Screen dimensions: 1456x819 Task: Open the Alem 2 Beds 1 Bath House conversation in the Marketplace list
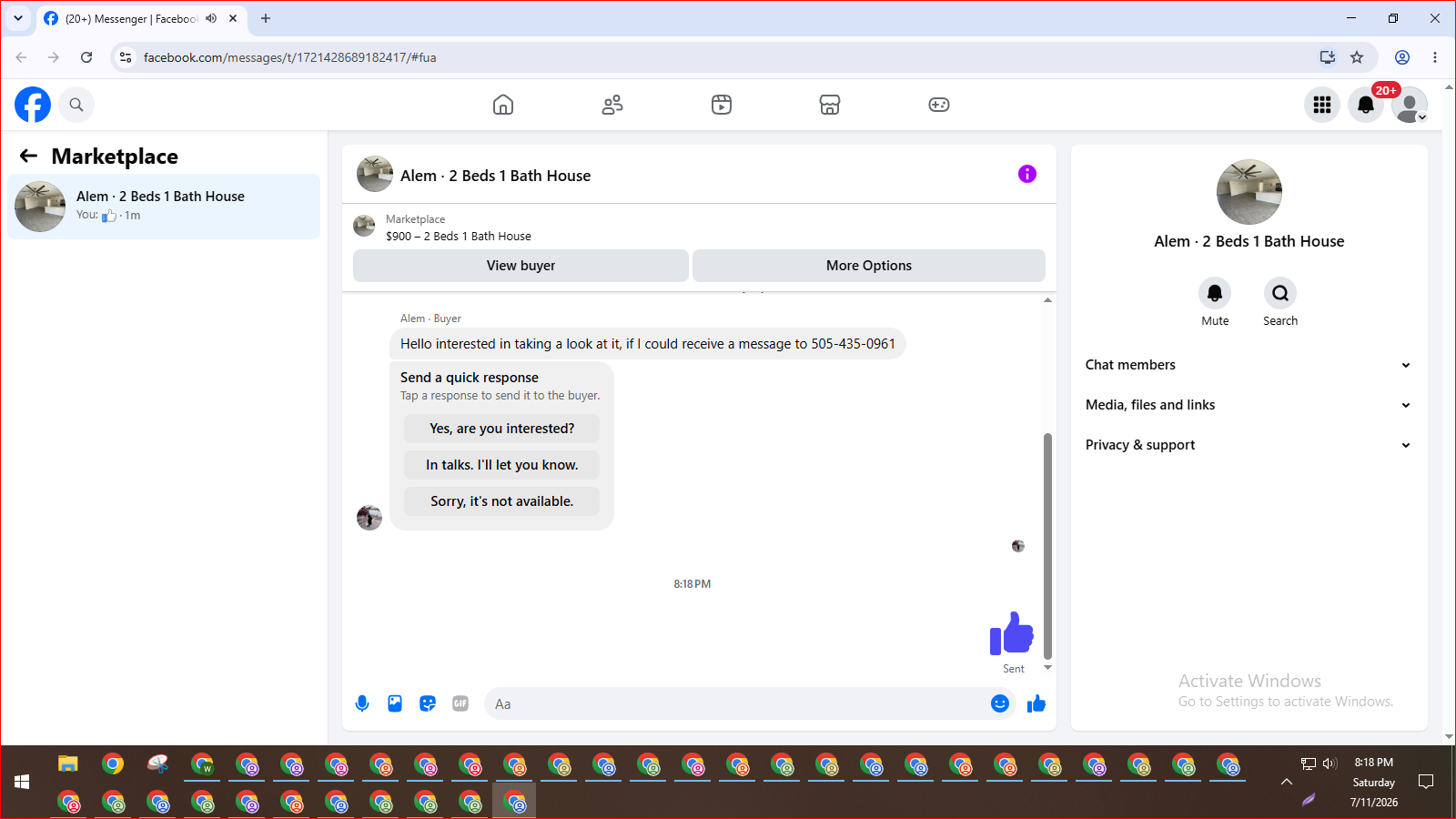click(x=164, y=207)
